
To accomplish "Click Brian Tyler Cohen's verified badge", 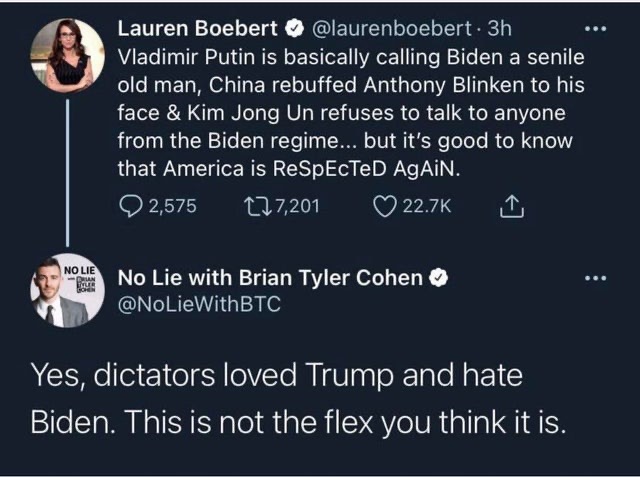I will click(437, 277).
